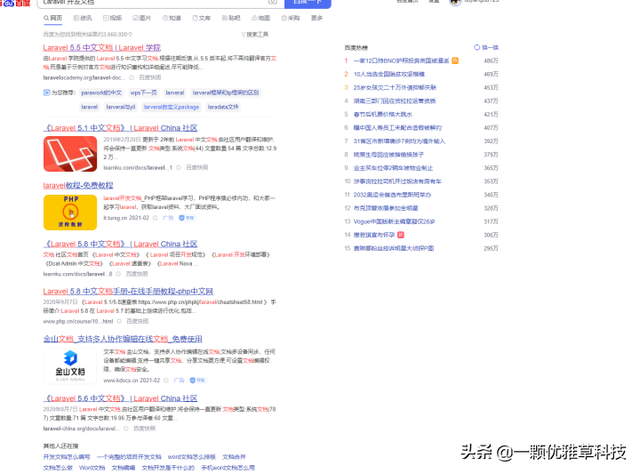Open hot search ranked 11 about 2032奥运会
The height and width of the screenshot is (474, 640).
(x=392, y=195)
